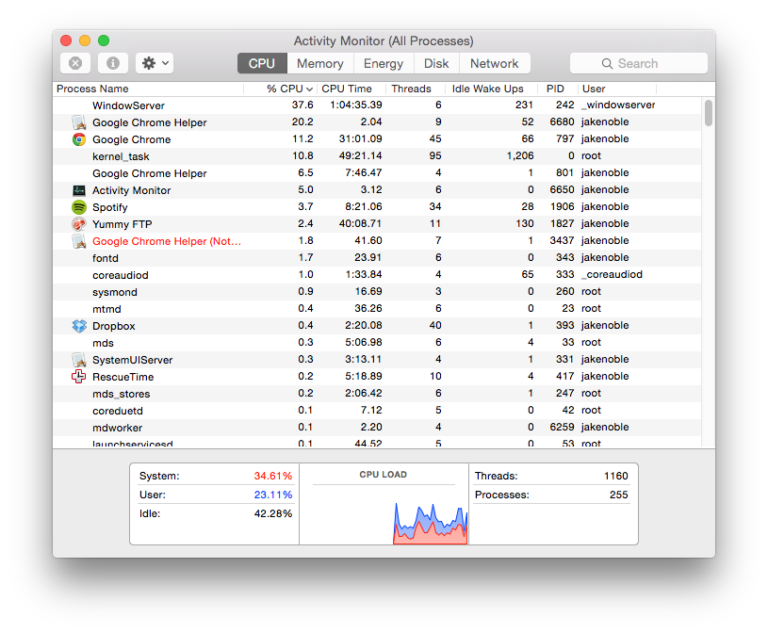The image size is (768, 633).
Task: Click the System 34.61% value
Action: (x=273, y=476)
